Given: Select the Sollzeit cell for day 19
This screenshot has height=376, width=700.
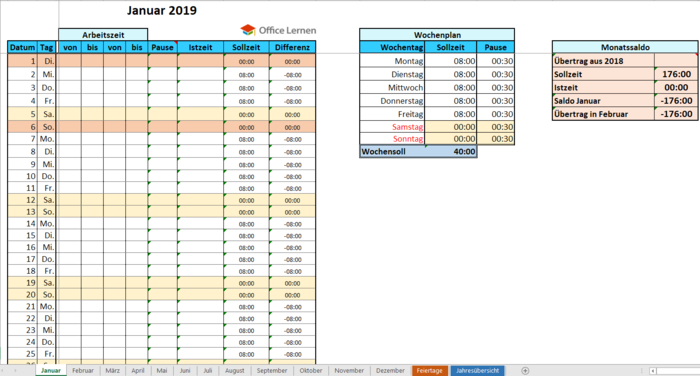Looking at the screenshot, I should click(246, 283).
